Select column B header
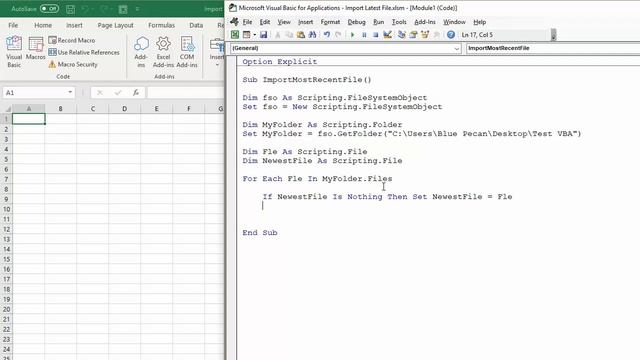 pos(60,109)
